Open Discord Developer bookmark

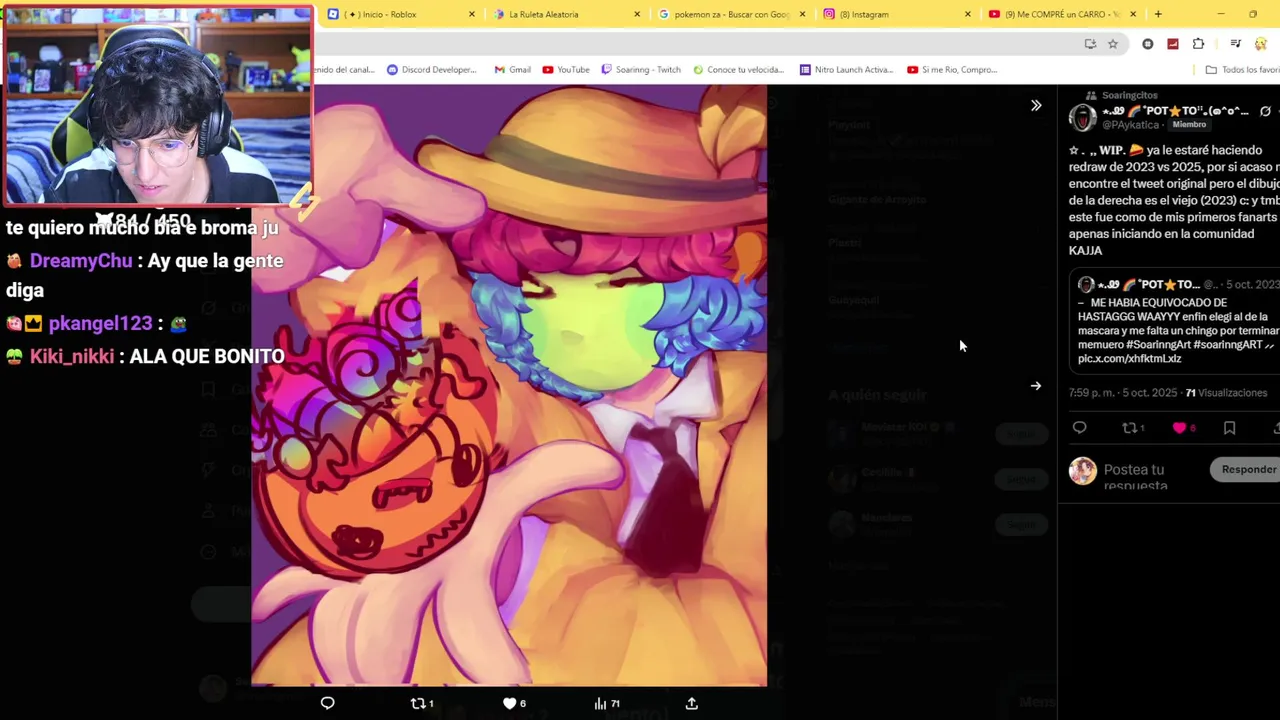pyautogui.click(x=432, y=70)
